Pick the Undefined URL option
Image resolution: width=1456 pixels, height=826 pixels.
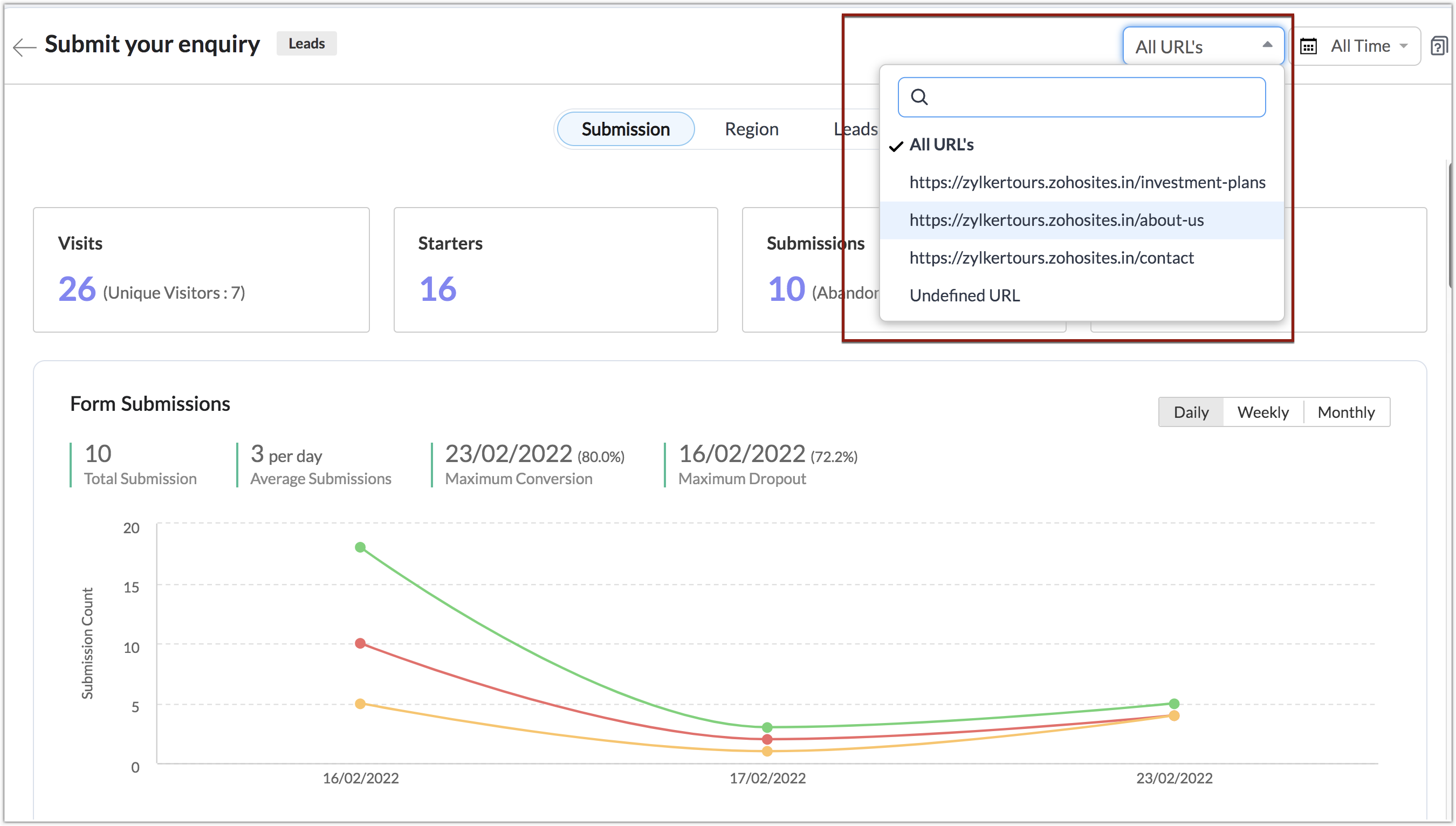click(x=964, y=295)
